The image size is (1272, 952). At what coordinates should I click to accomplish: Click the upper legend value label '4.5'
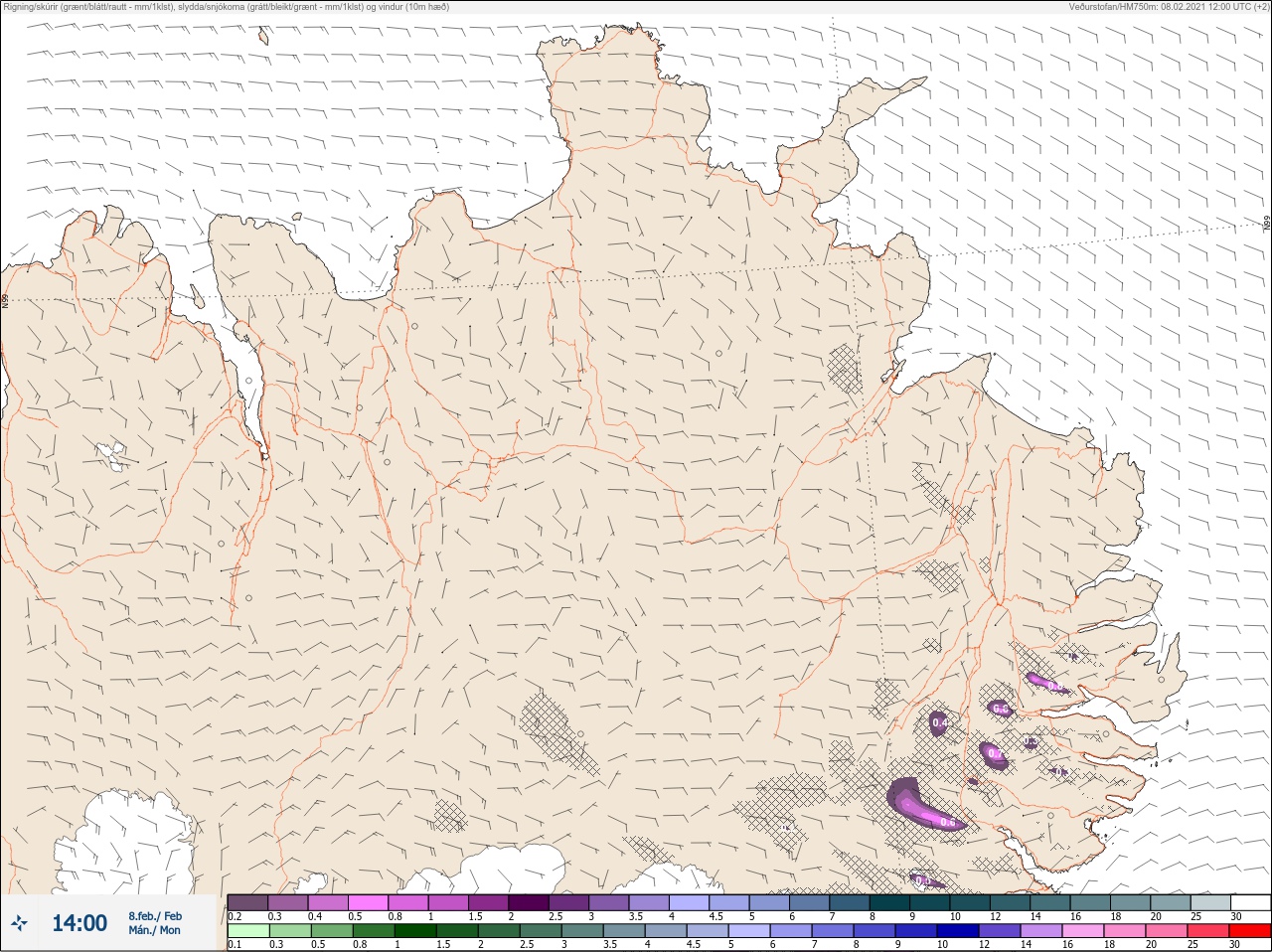[716, 916]
